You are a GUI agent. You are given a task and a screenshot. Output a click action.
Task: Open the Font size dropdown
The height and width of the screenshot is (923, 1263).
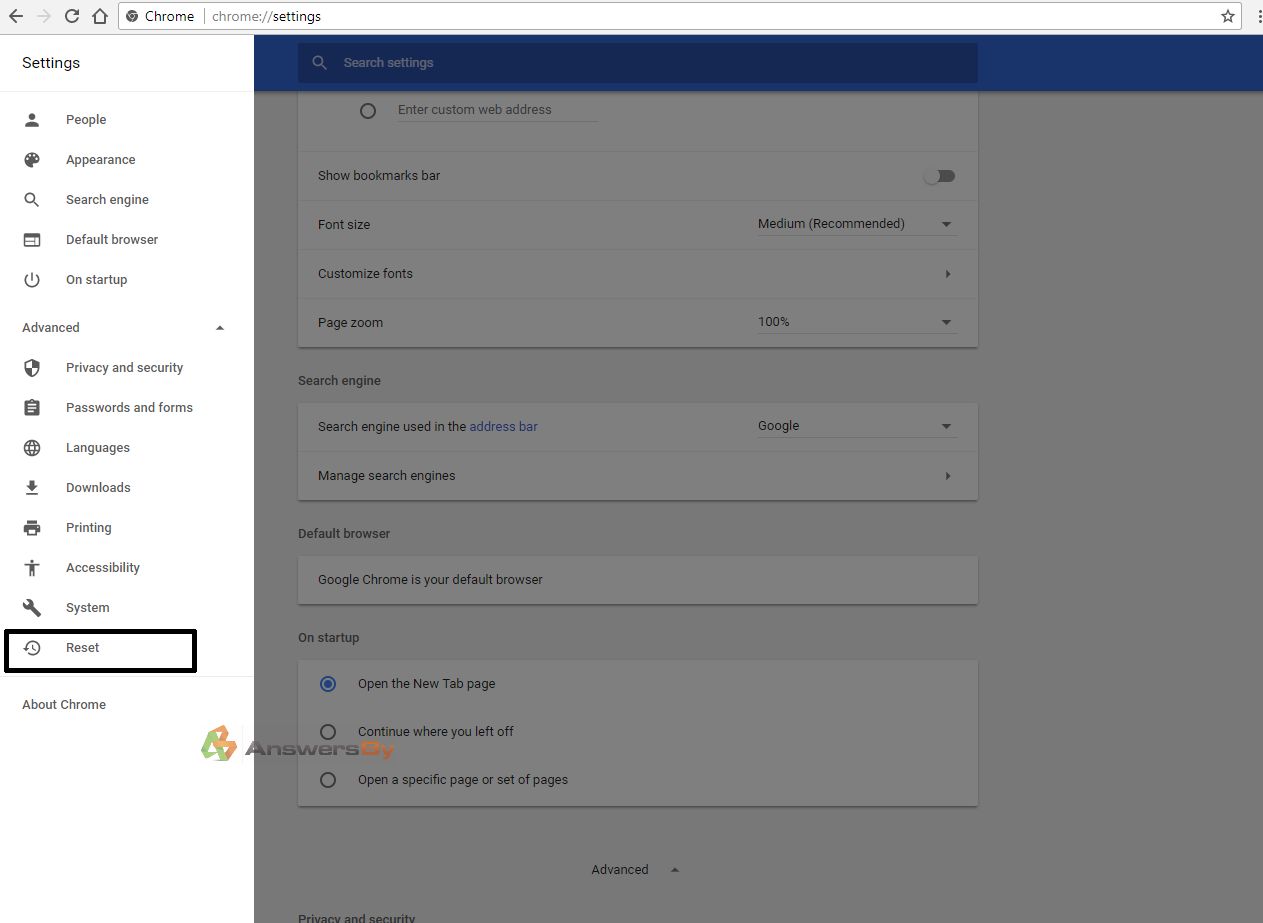(x=857, y=224)
